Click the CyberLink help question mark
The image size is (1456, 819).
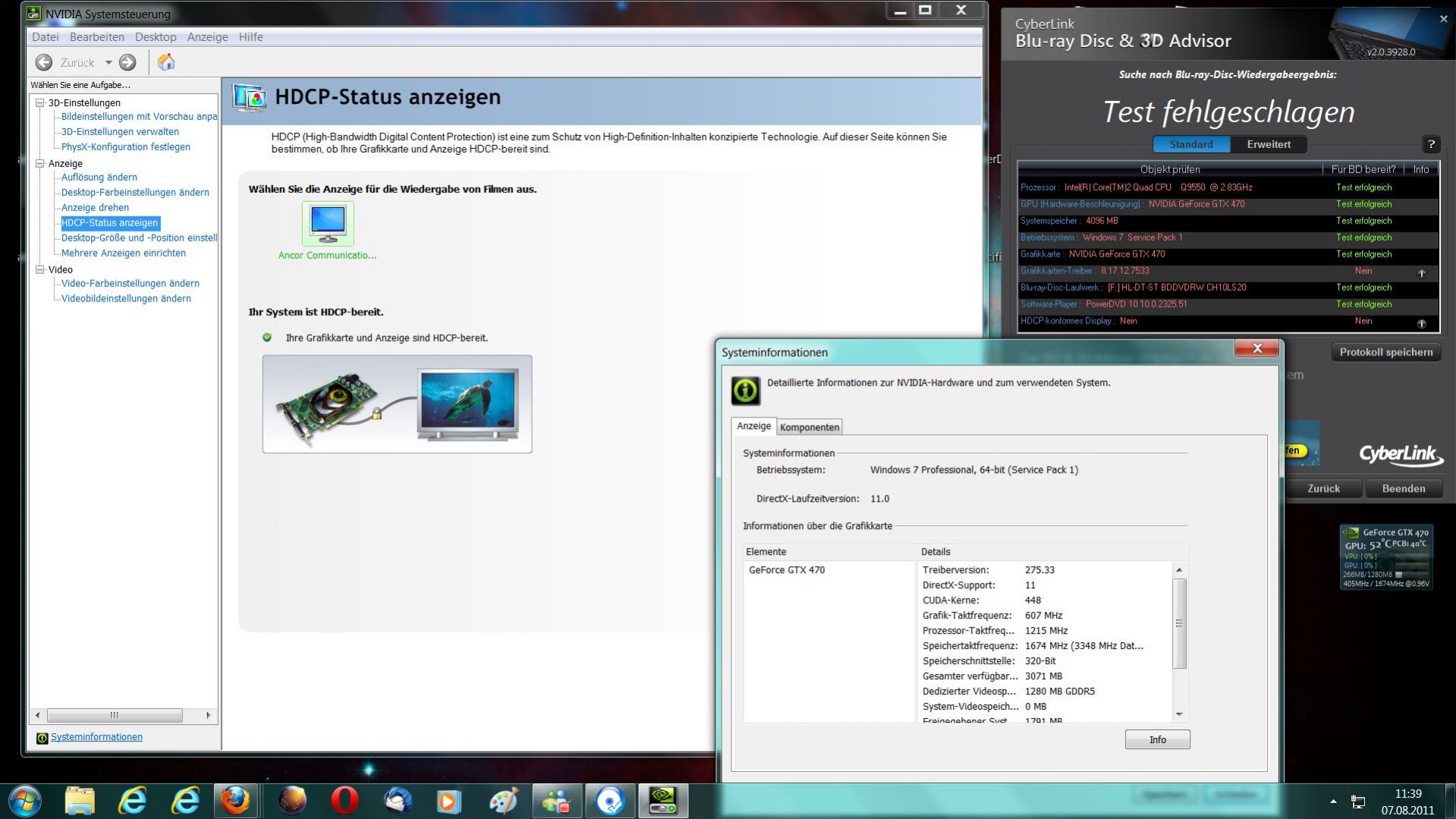[x=1431, y=144]
